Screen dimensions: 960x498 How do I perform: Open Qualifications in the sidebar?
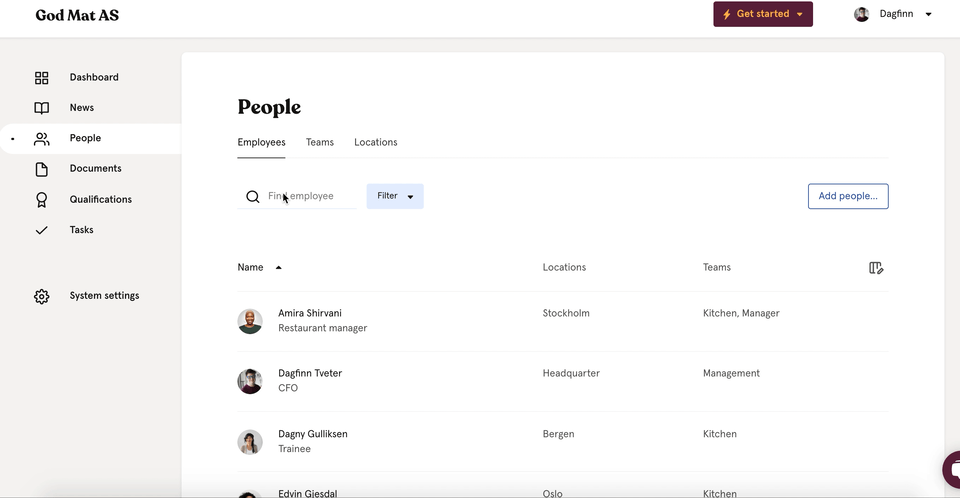pos(100,199)
